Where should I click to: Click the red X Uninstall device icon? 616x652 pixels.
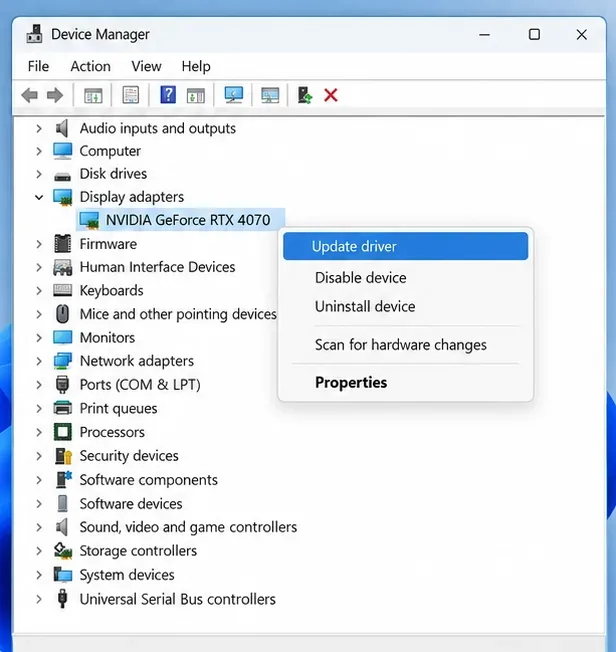pyautogui.click(x=331, y=95)
